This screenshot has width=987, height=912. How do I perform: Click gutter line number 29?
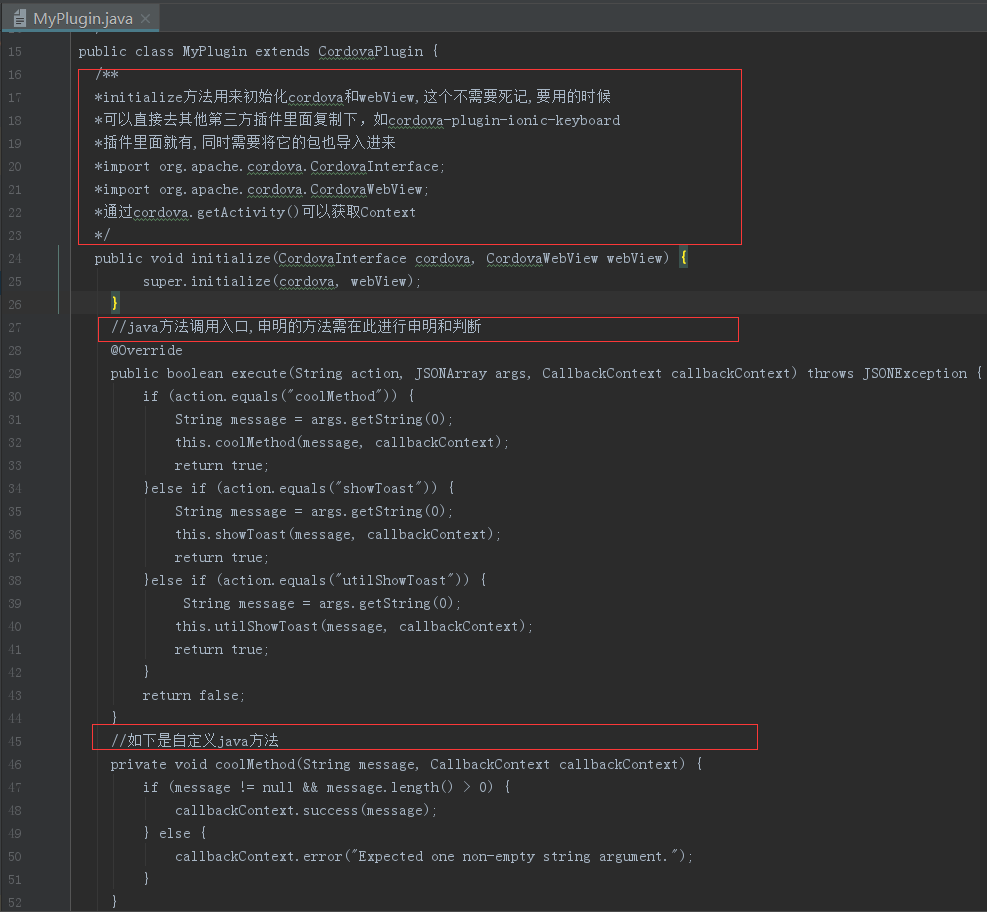point(14,374)
